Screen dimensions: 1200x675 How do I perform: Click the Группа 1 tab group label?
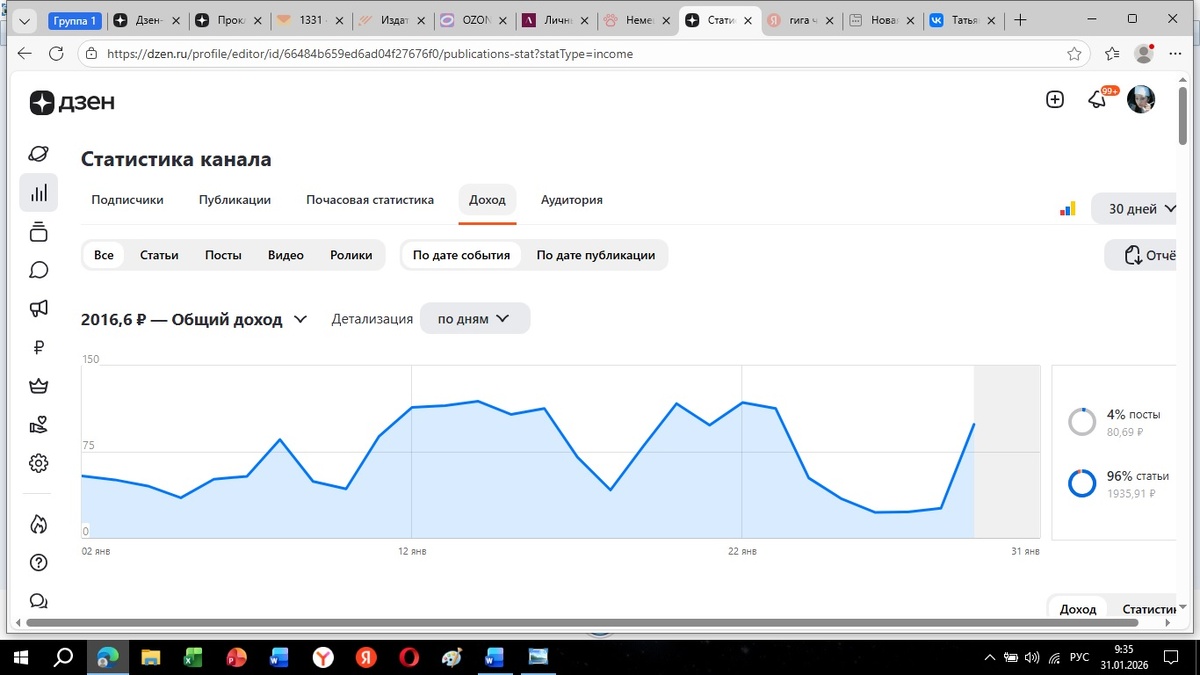point(74,20)
